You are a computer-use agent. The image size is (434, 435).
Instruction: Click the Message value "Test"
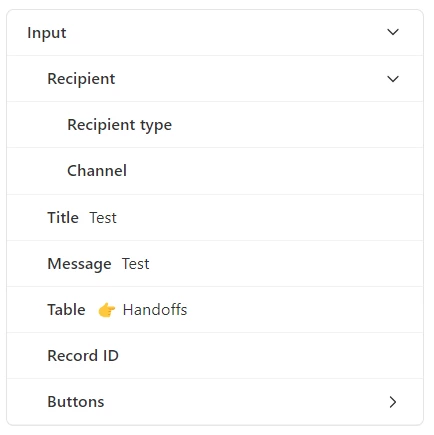(135, 264)
